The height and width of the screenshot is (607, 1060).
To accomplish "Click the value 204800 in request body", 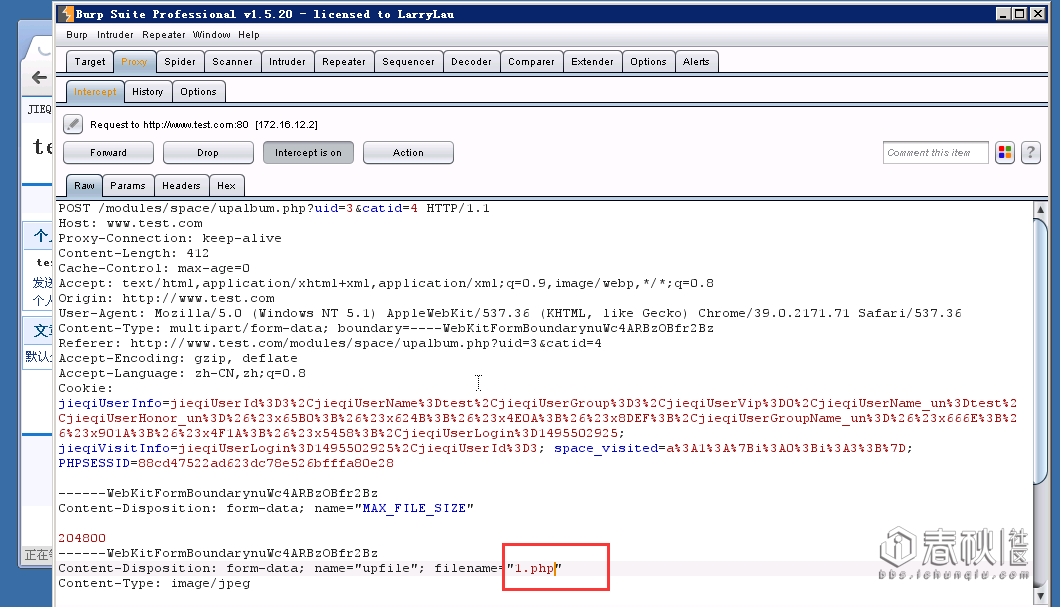I will pyautogui.click(x=82, y=538).
